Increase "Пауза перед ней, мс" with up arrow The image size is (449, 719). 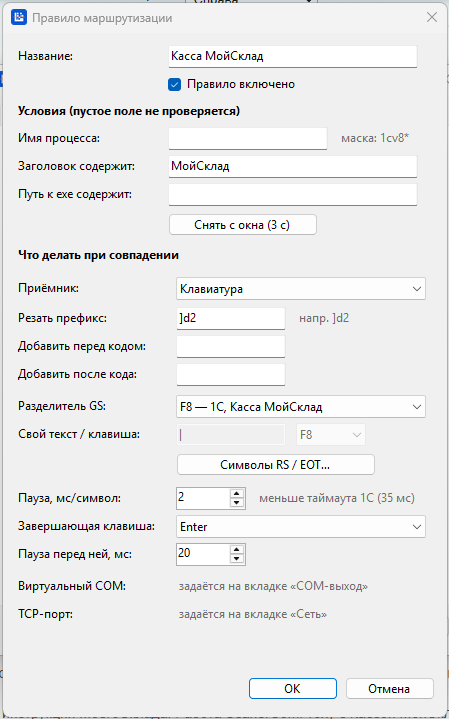237,549
